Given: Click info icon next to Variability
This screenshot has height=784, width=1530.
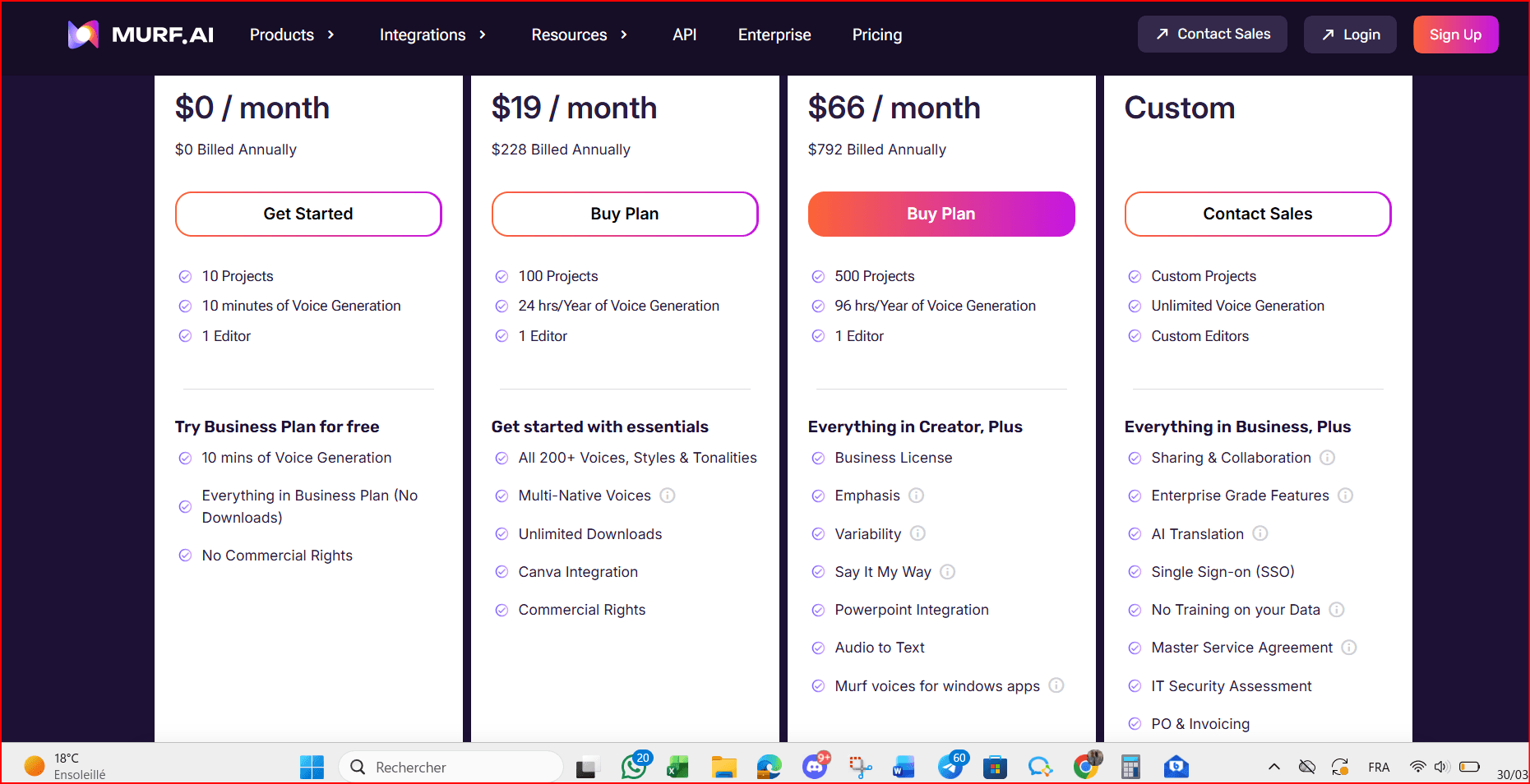Looking at the screenshot, I should click(x=918, y=533).
